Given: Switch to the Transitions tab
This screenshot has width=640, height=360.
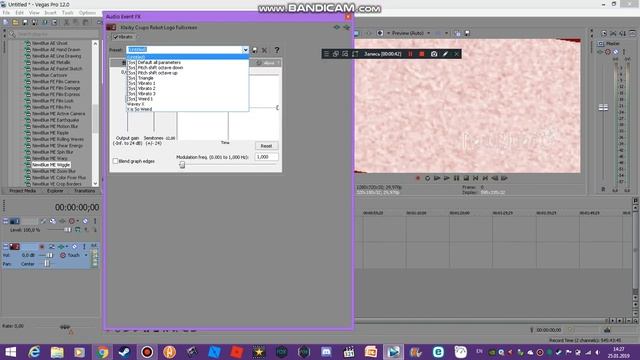Looking at the screenshot, I should point(84,191).
